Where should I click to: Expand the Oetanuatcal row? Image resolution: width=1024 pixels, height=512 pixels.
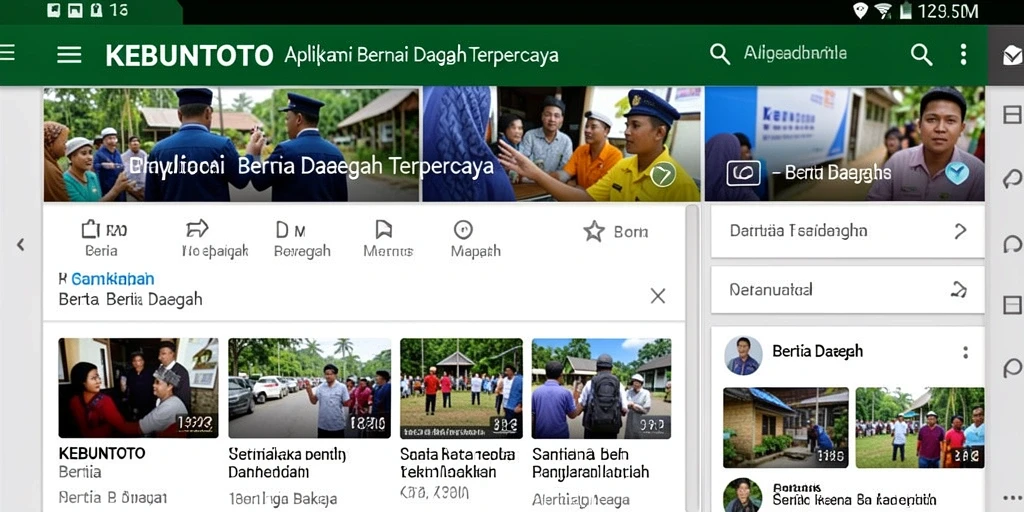point(847,289)
